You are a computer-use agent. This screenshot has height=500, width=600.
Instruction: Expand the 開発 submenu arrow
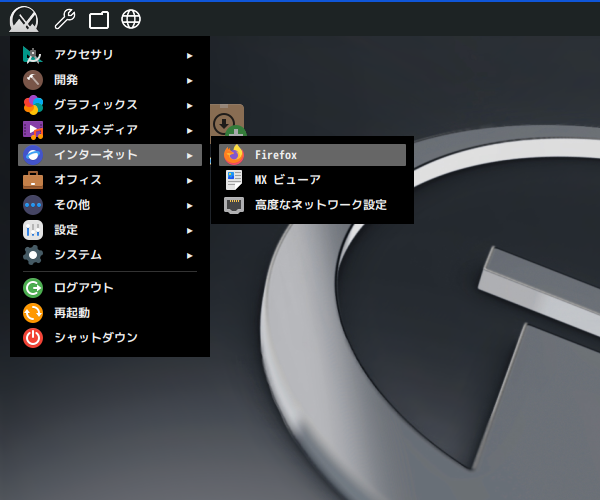[190, 80]
